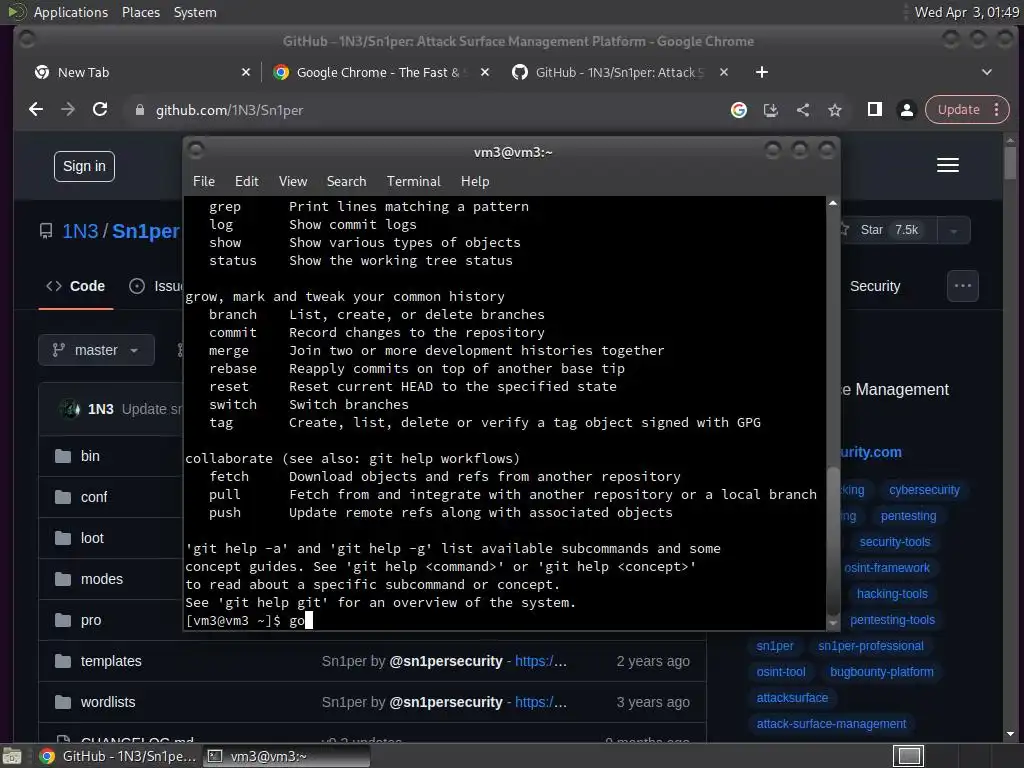Open the terminal Edit menu
The height and width of the screenshot is (768, 1024).
(246, 182)
